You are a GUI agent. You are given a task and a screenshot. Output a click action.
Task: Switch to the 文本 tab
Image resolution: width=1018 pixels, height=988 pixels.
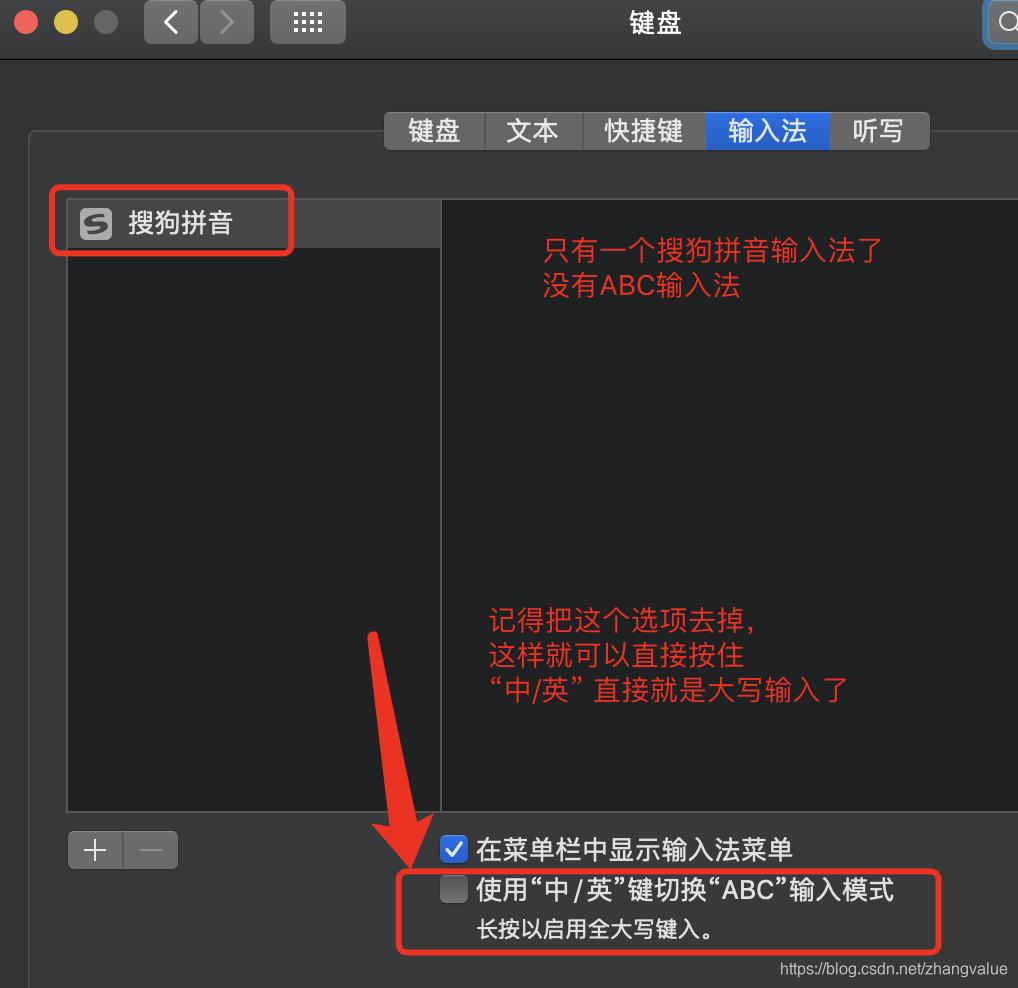point(533,131)
